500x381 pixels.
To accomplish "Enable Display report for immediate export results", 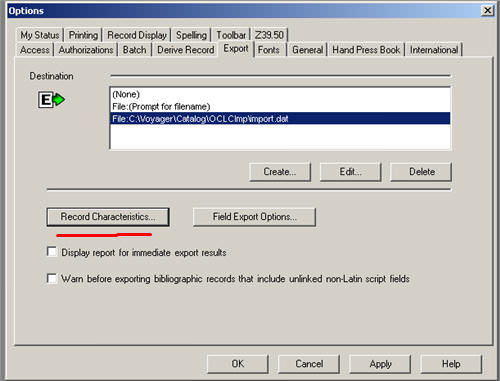I will click(x=52, y=252).
